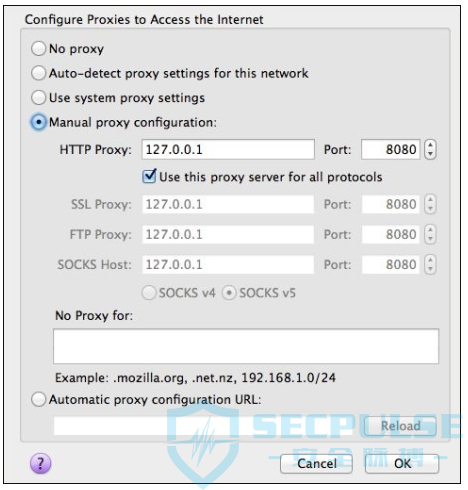Click the HTTP Proxy port field
The height and width of the screenshot is (490, 468).
coord(390,149)
